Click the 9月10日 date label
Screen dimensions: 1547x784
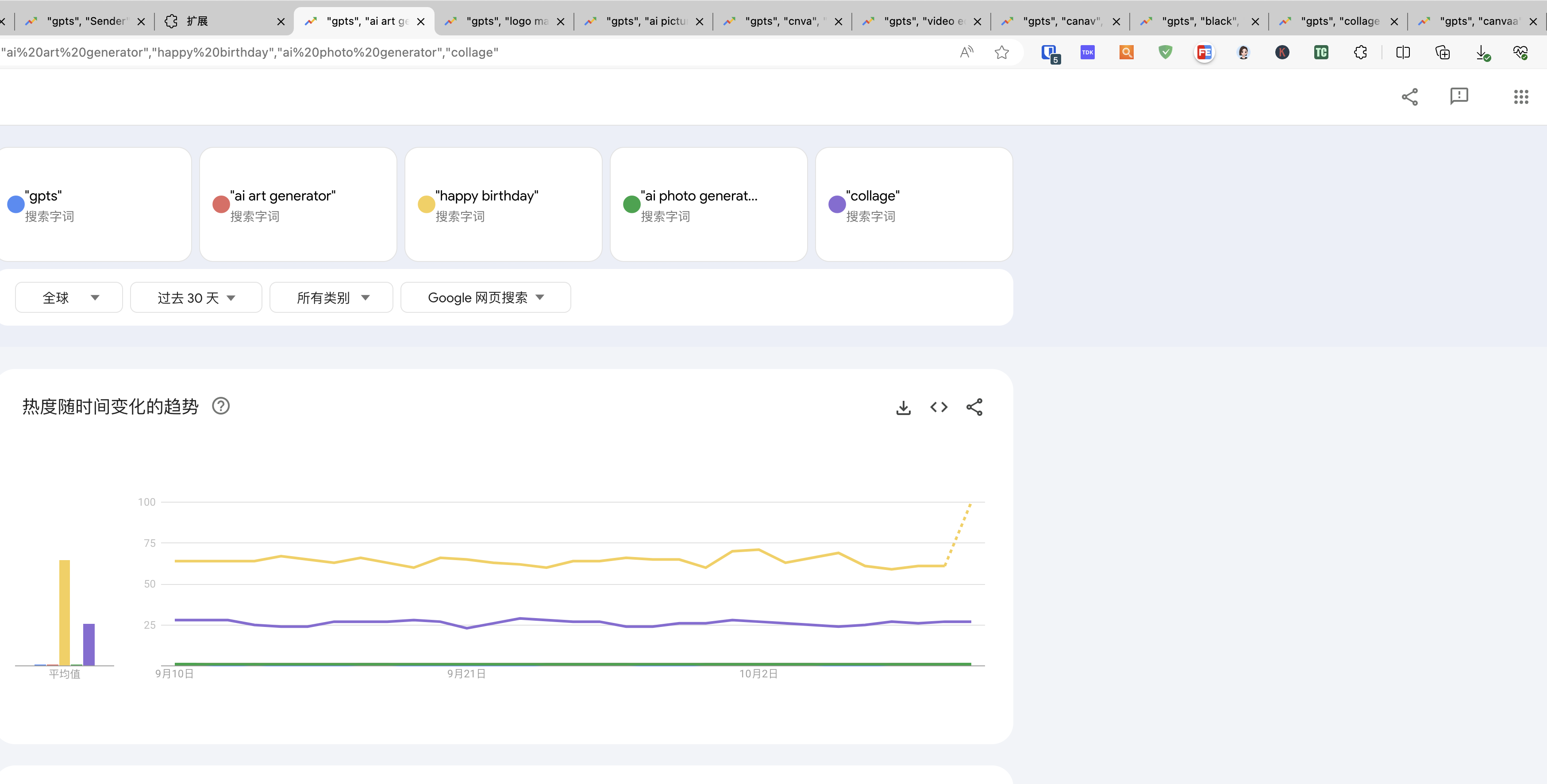174,674
